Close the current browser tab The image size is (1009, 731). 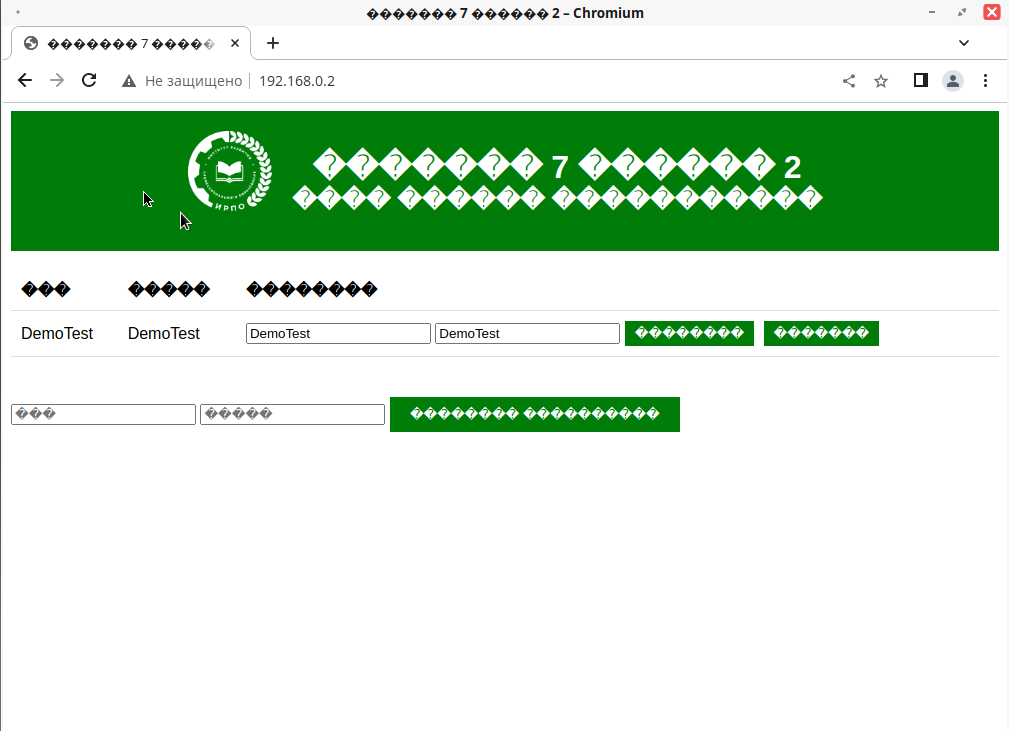[x=236, y=44]
